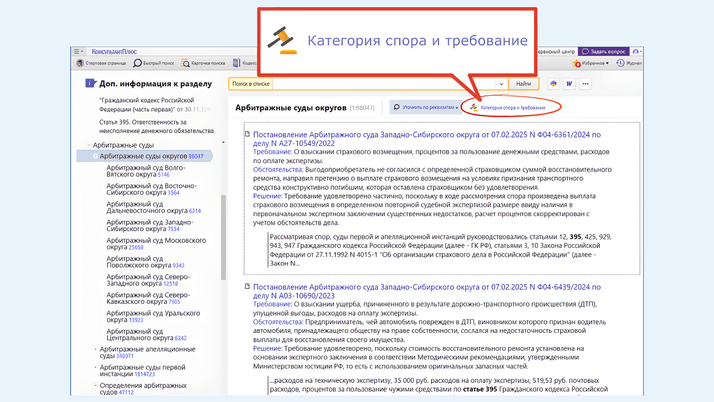Click Требование label in second ruling
This screenshot has width=714, height=402.
272,304
